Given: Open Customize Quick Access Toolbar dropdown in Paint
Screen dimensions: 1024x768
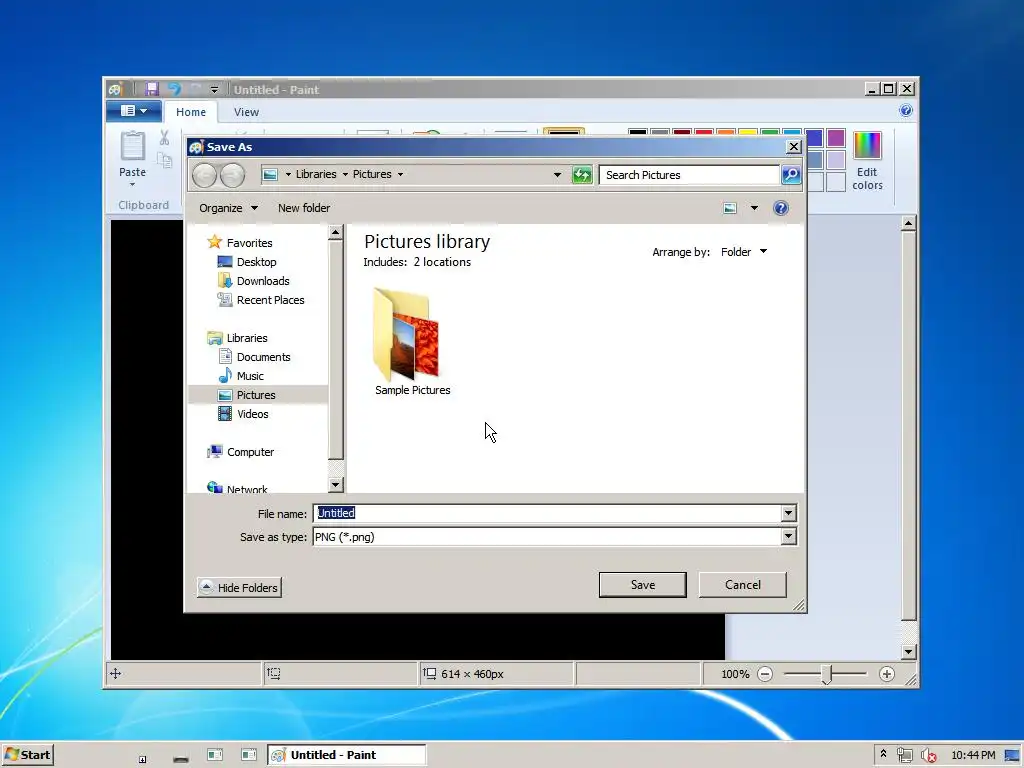Looking at the screenshot, I should click(215, 89).
